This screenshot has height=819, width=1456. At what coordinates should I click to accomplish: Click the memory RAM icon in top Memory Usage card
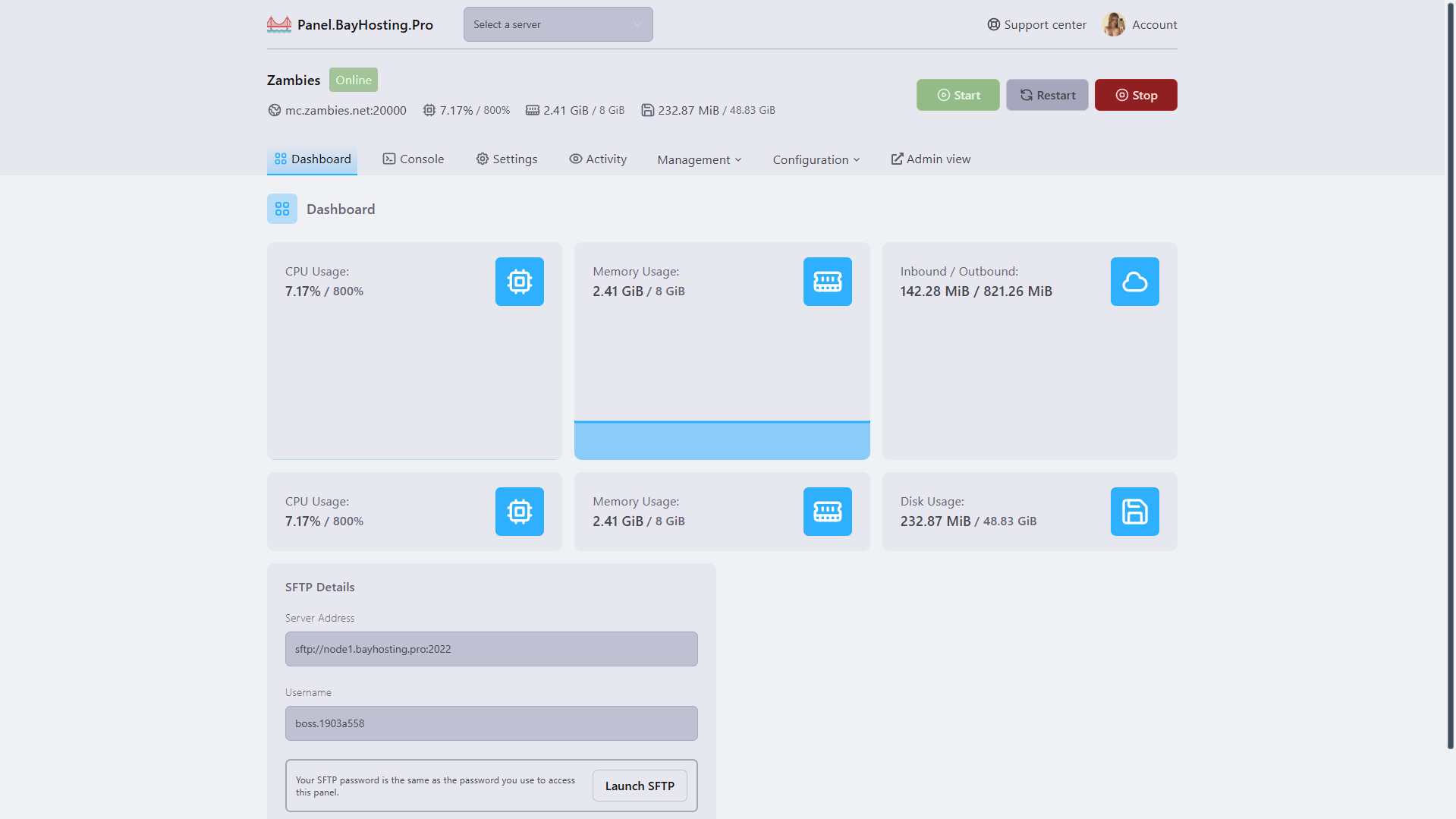827,282
